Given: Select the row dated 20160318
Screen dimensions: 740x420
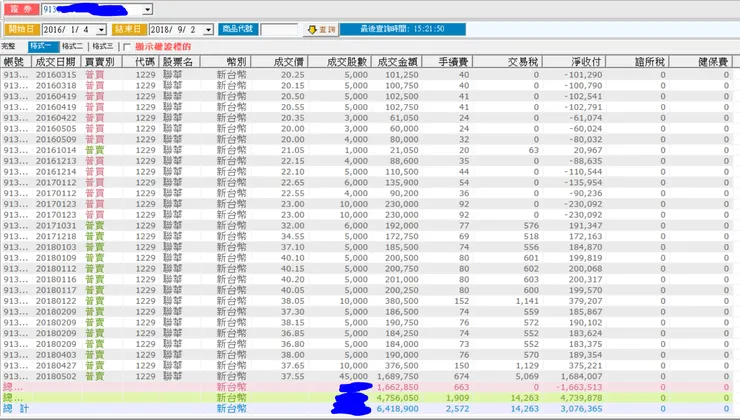Looking at the screenshot, I should pyautogui.click(x=367, y=85).
